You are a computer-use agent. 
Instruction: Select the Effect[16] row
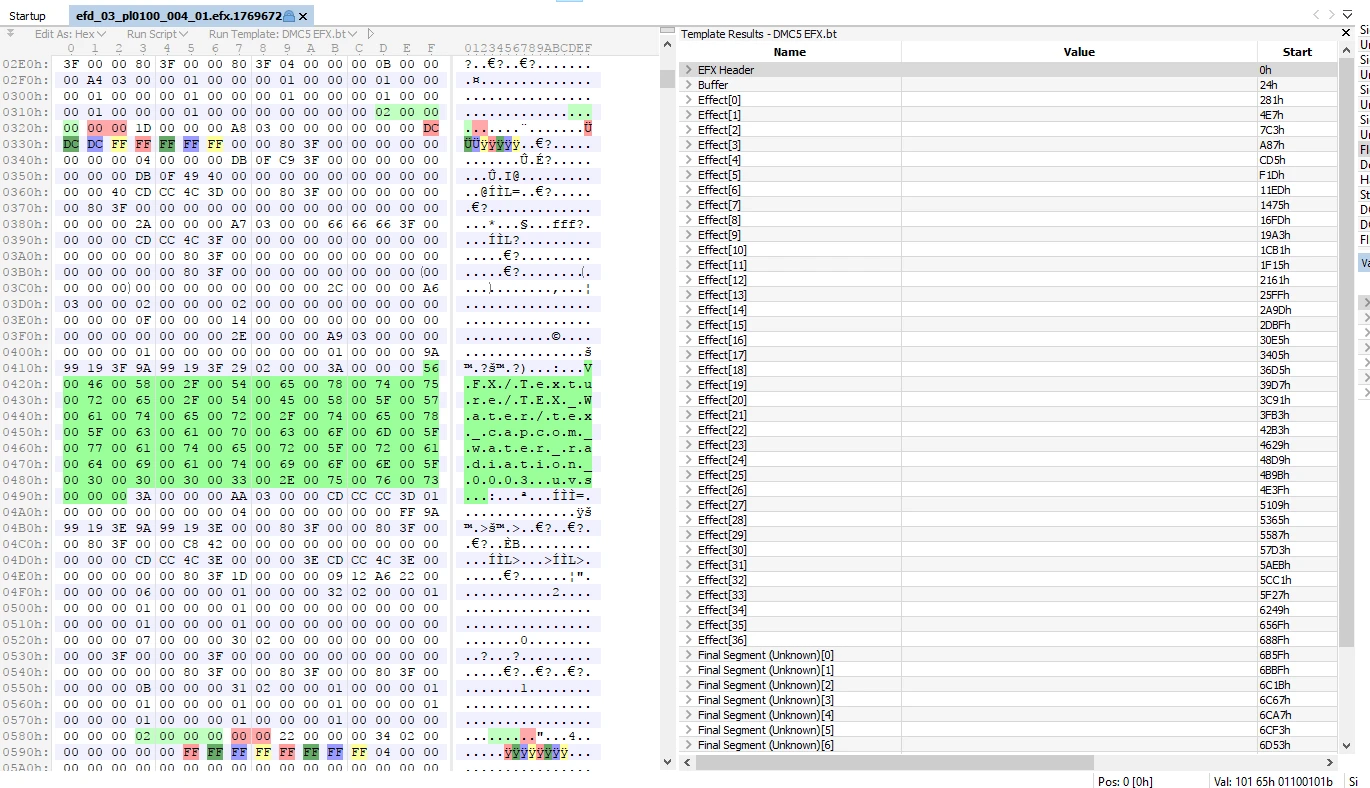point(1007,340)
